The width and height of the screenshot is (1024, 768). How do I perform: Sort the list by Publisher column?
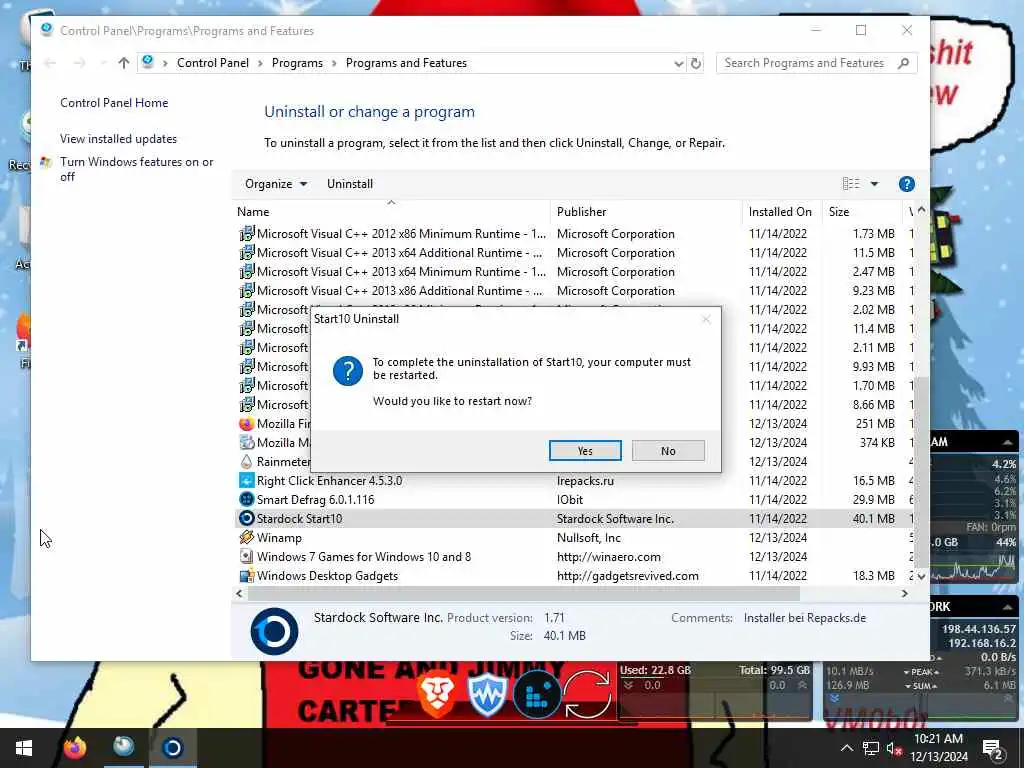(647, 212)
